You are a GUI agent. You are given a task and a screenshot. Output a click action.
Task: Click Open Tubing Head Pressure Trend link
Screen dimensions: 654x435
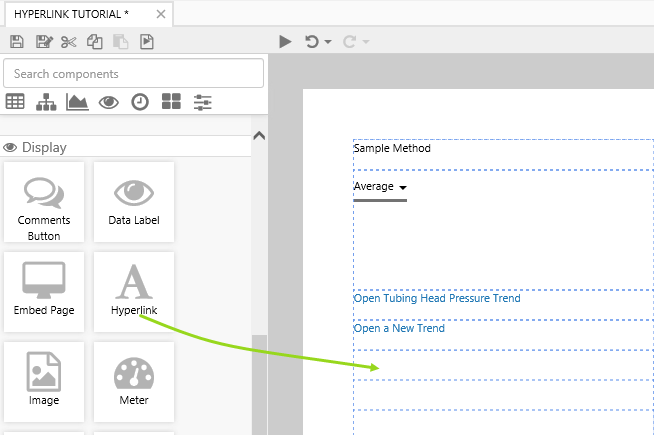(x=437, y=298)
